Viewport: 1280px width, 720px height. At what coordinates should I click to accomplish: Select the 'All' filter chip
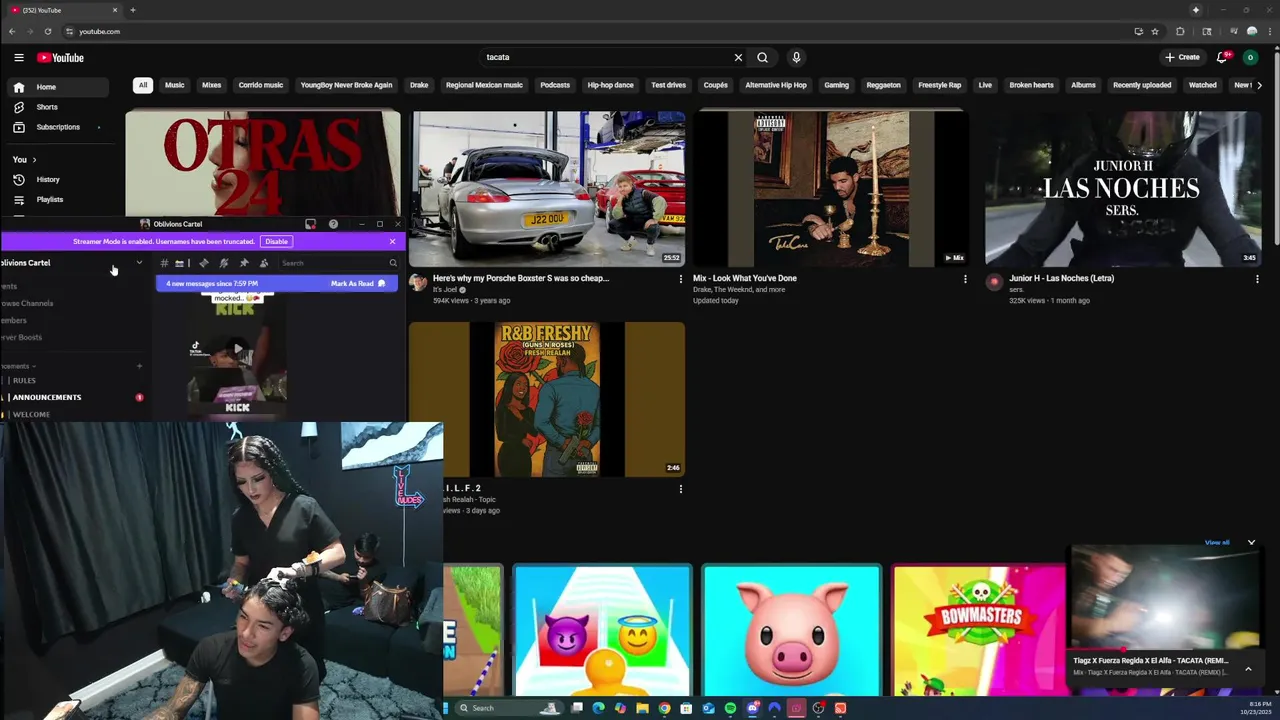click(143, 85)
